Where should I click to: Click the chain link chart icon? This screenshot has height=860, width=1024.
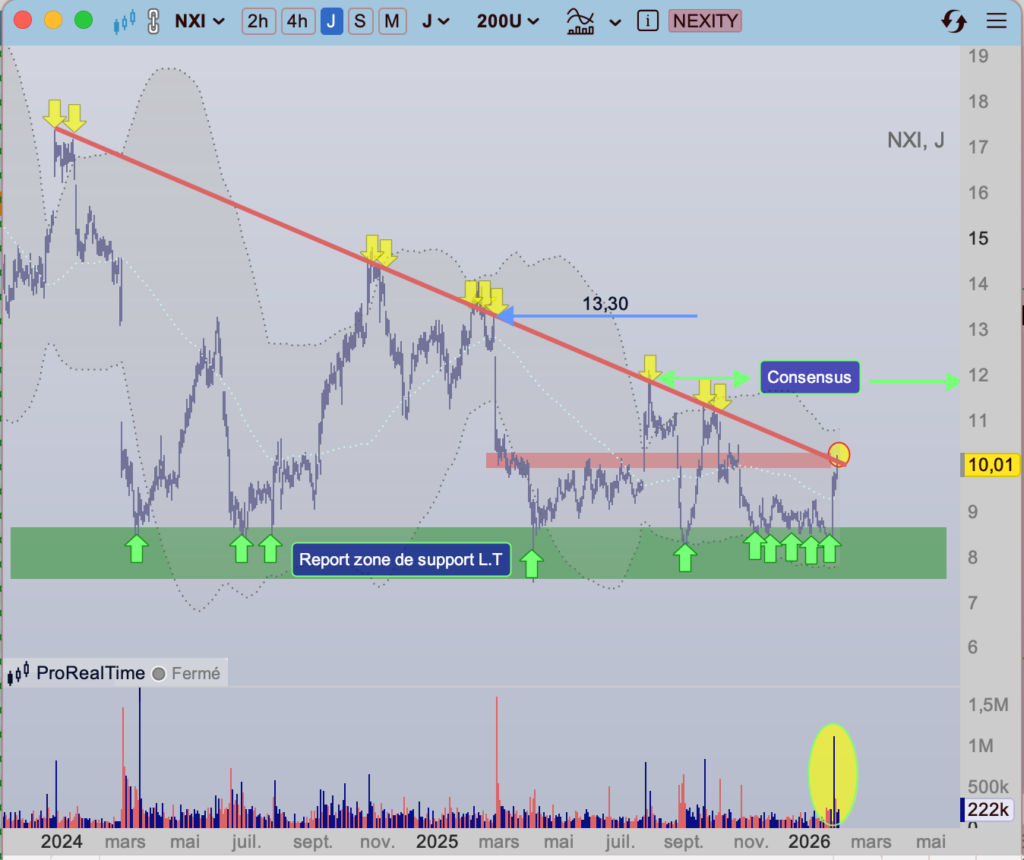point(153,22)
